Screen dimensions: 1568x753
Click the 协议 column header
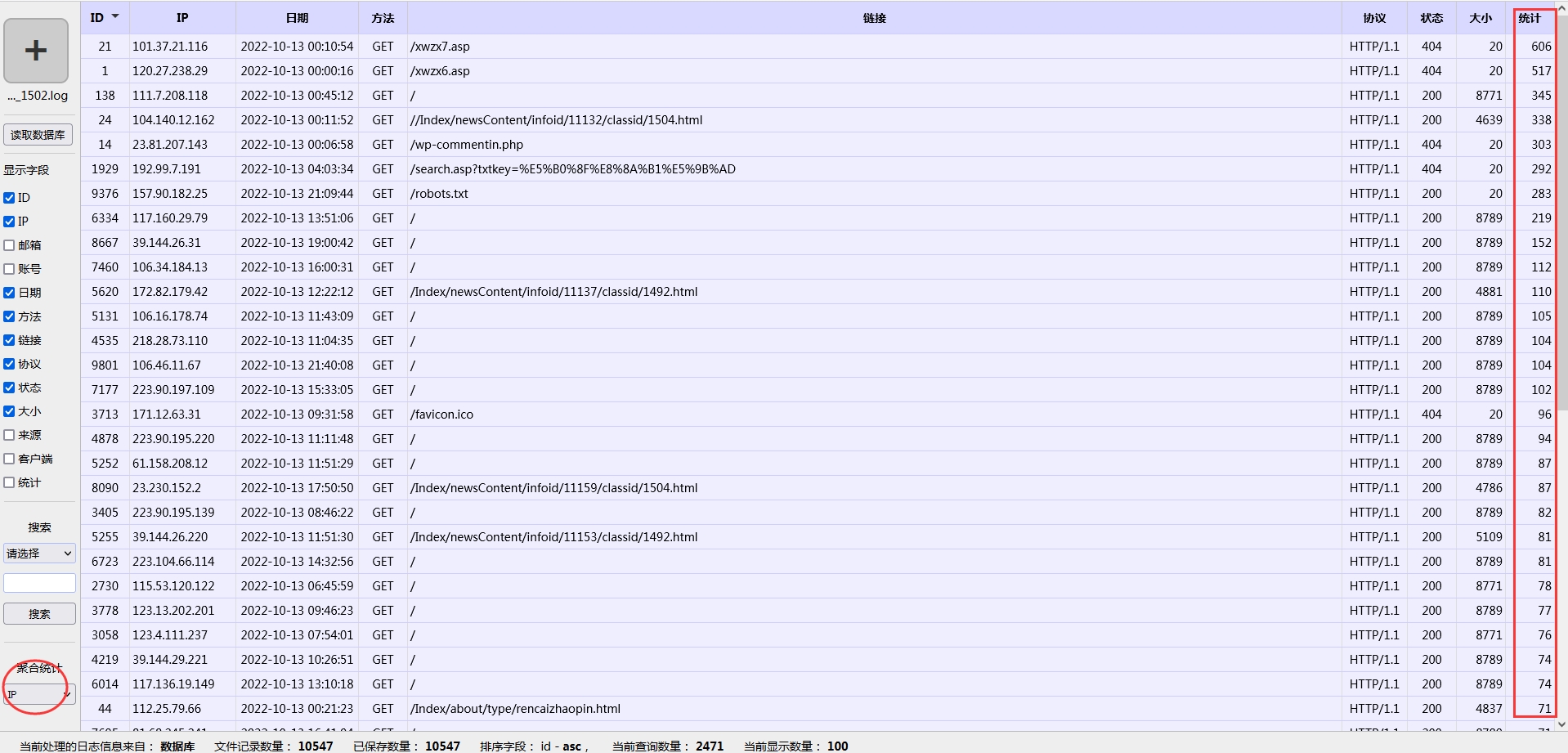tap(1374, 17)
